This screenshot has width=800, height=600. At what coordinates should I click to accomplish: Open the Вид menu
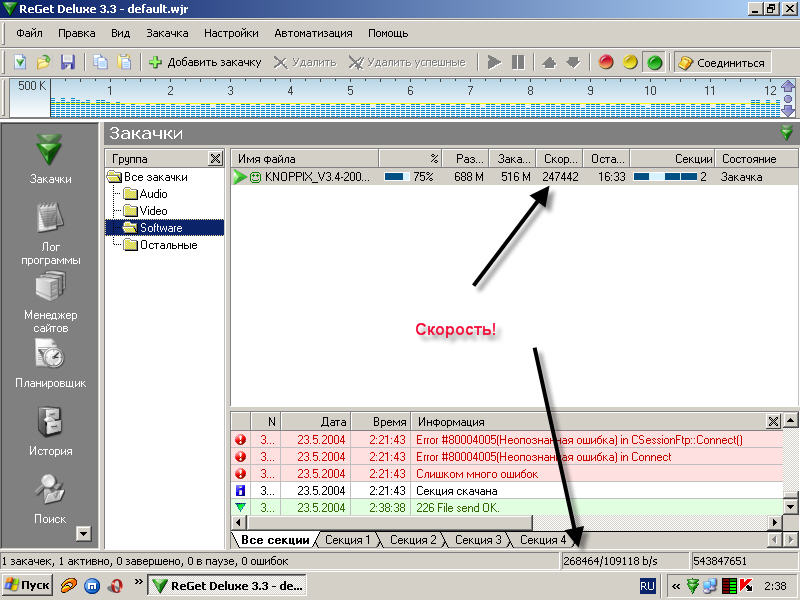click(120, 33)
